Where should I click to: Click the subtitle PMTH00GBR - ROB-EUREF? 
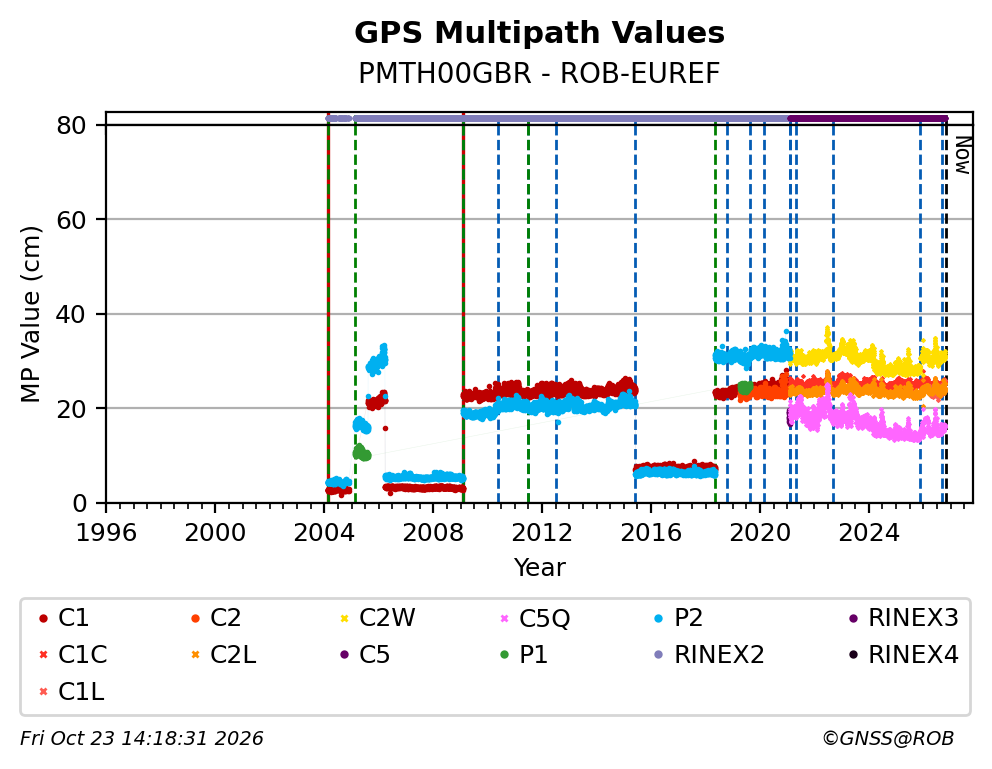click(x=539, y=73)
